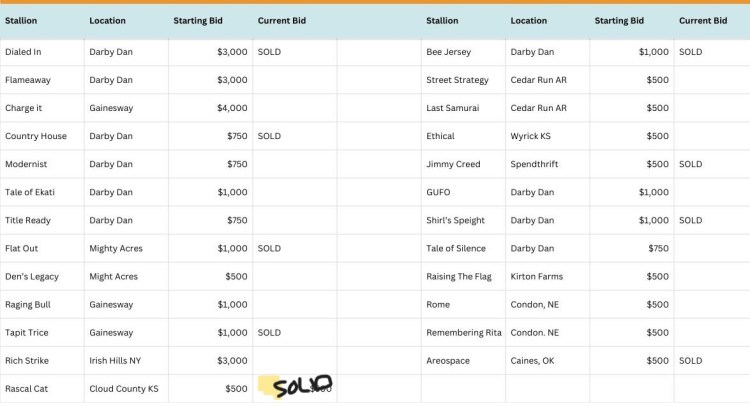750x407 pixels.
Task: Click the Remembering Rita stallion cell
Action: coord(463,332)
